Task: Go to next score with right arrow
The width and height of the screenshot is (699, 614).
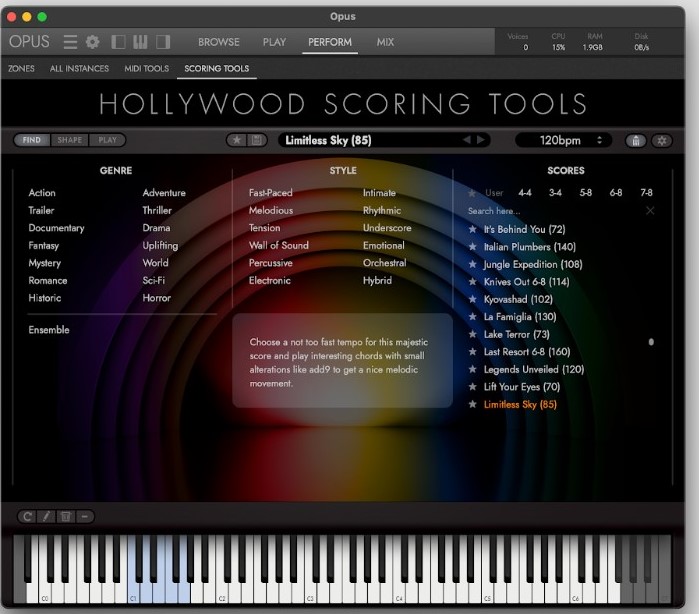Action: [x=481, y=140]
